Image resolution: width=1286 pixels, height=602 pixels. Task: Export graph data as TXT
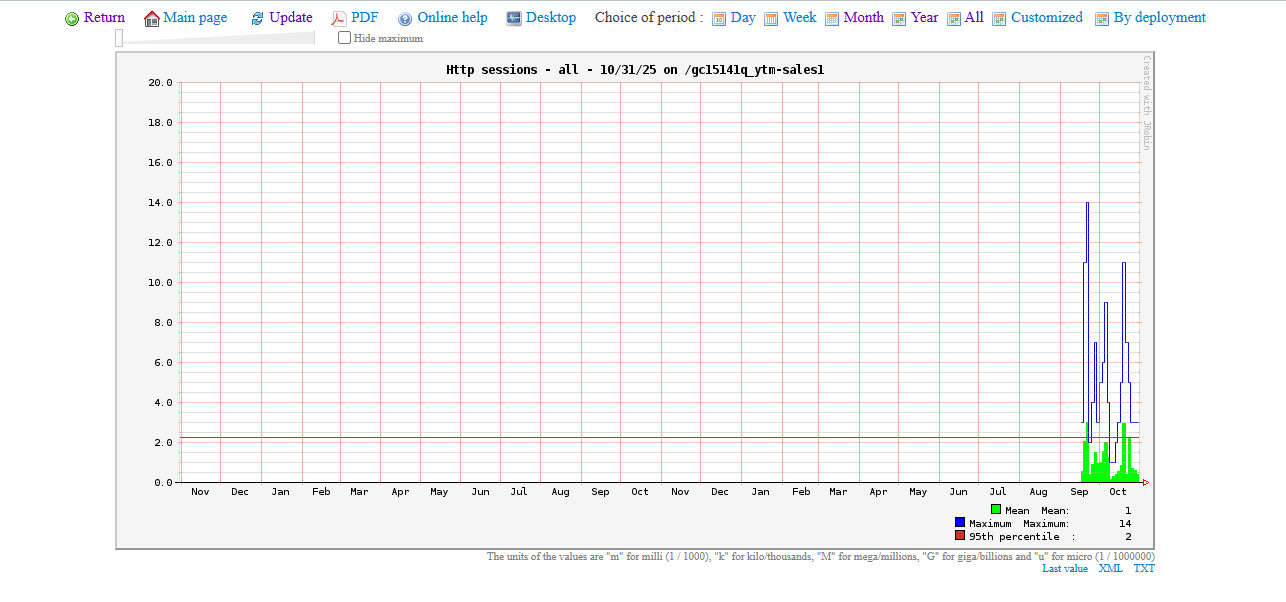1144,569
